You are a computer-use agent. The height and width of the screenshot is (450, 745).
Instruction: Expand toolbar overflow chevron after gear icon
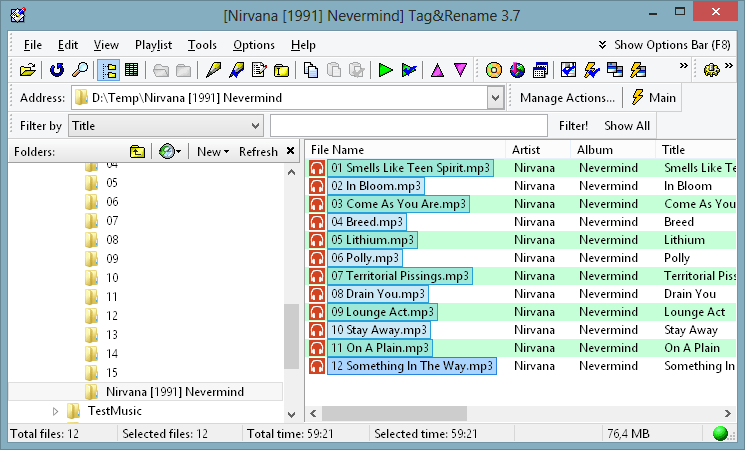pos(729,66)
